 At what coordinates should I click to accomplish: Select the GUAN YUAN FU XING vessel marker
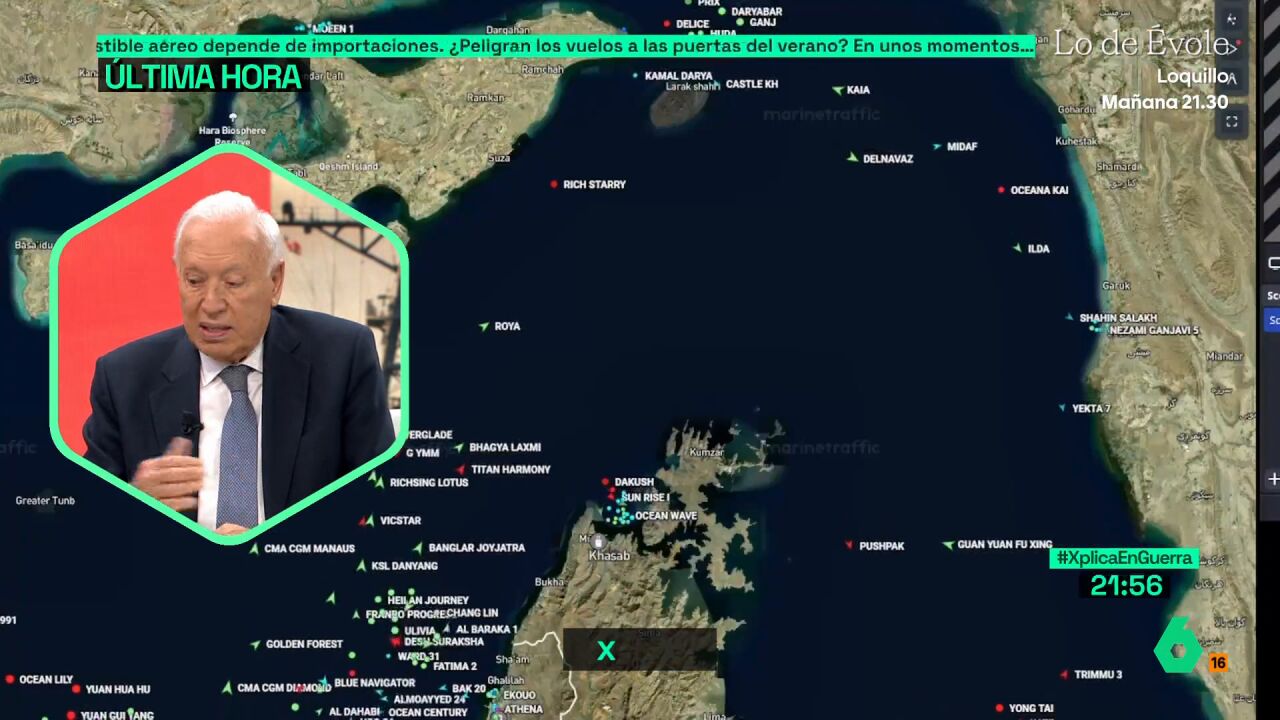[x=947, y=545]
